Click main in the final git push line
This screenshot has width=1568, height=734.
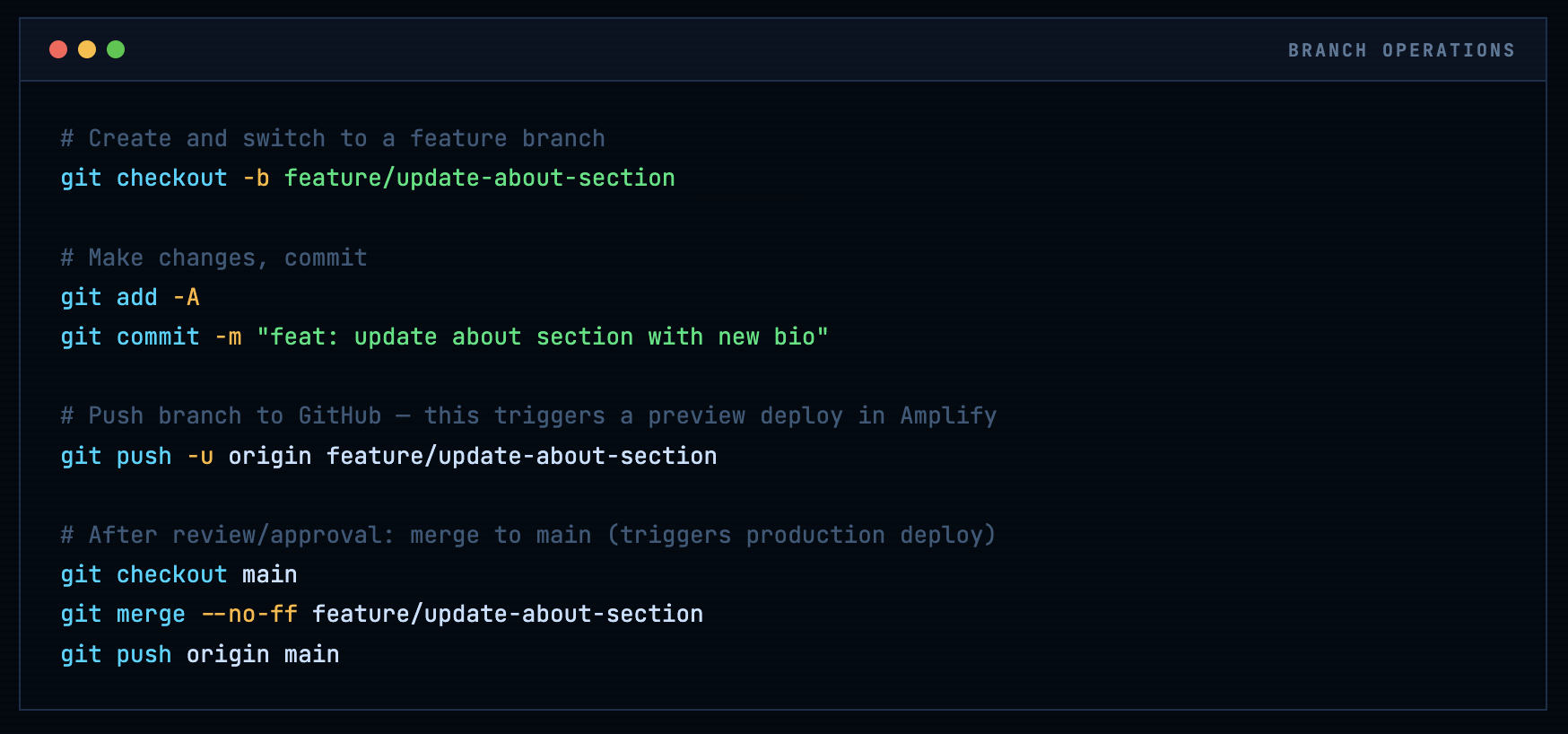click(311, 654)
